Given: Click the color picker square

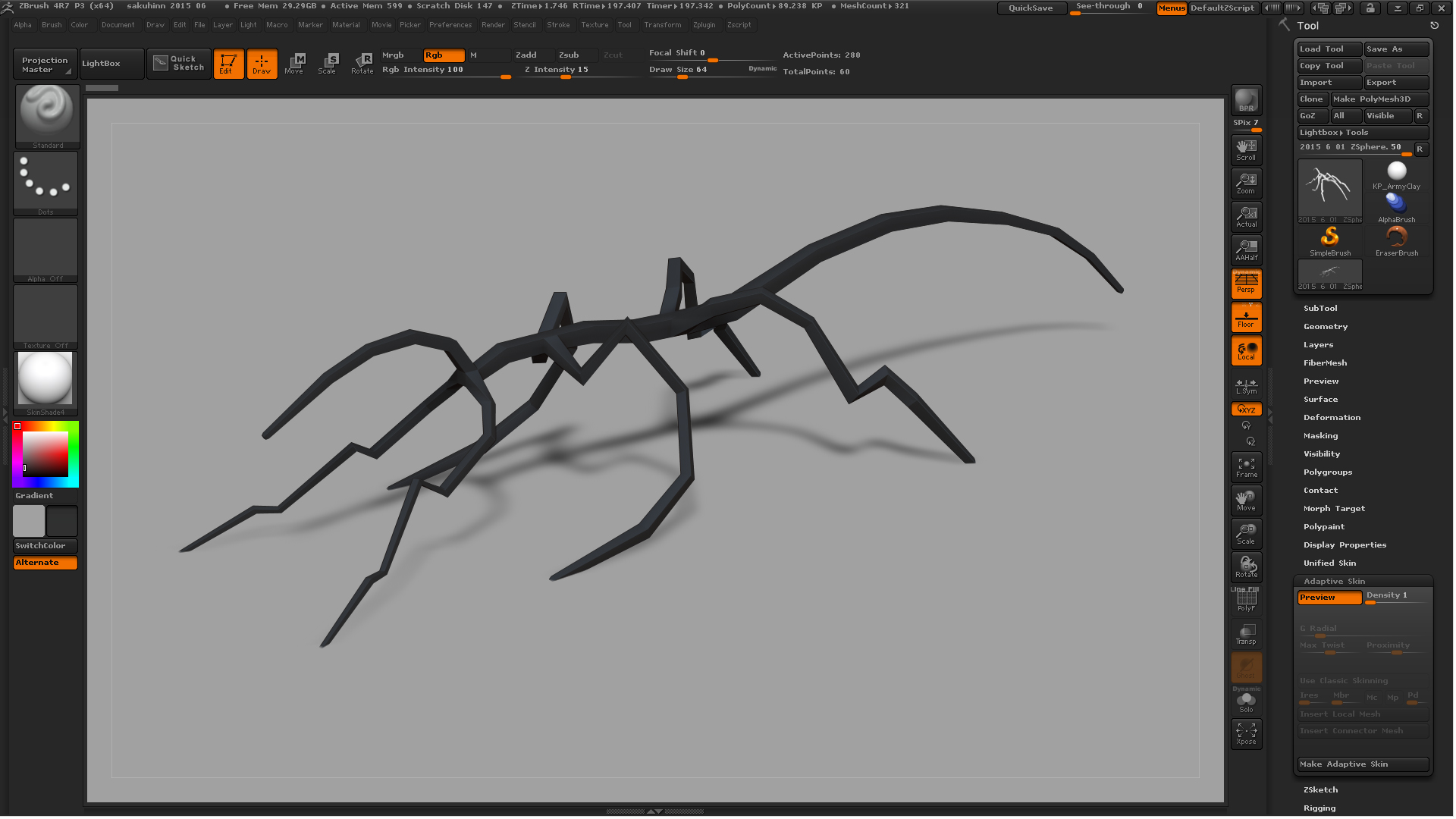Looking at the screenshot, I should 45,454.
